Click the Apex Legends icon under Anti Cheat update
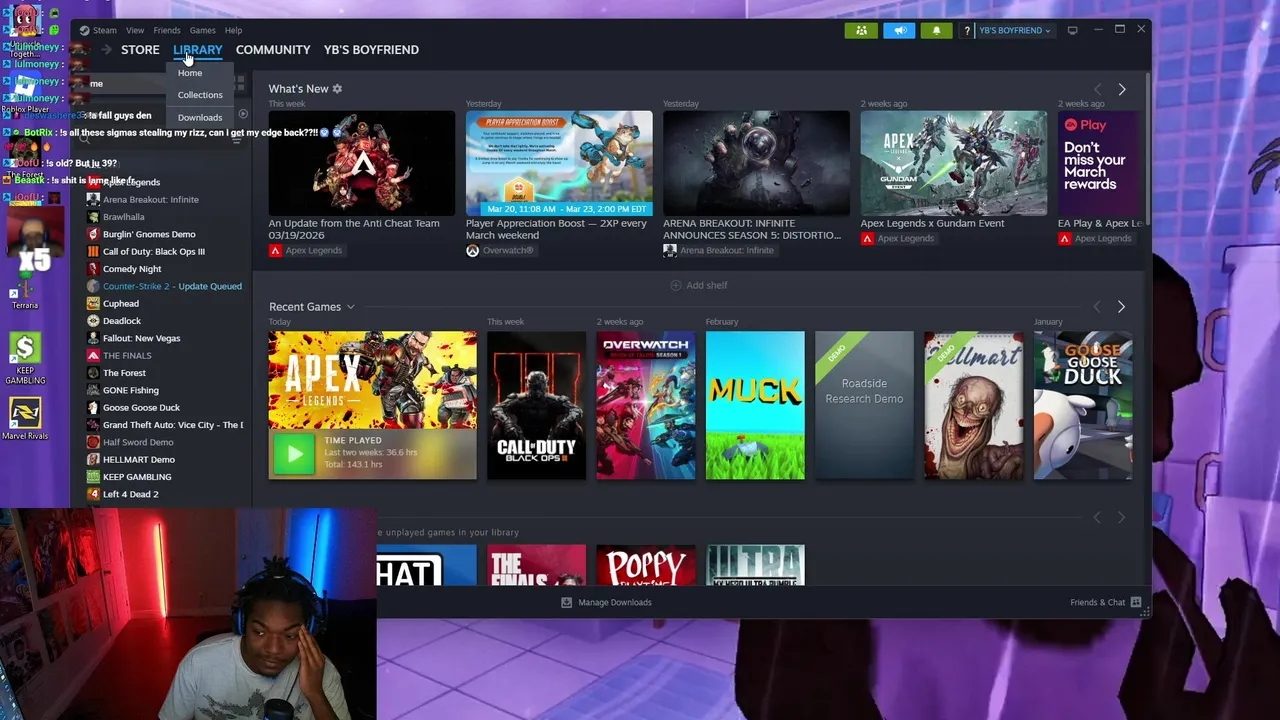Viewport: 1280px width, 720px height. (x=275, y=250)
